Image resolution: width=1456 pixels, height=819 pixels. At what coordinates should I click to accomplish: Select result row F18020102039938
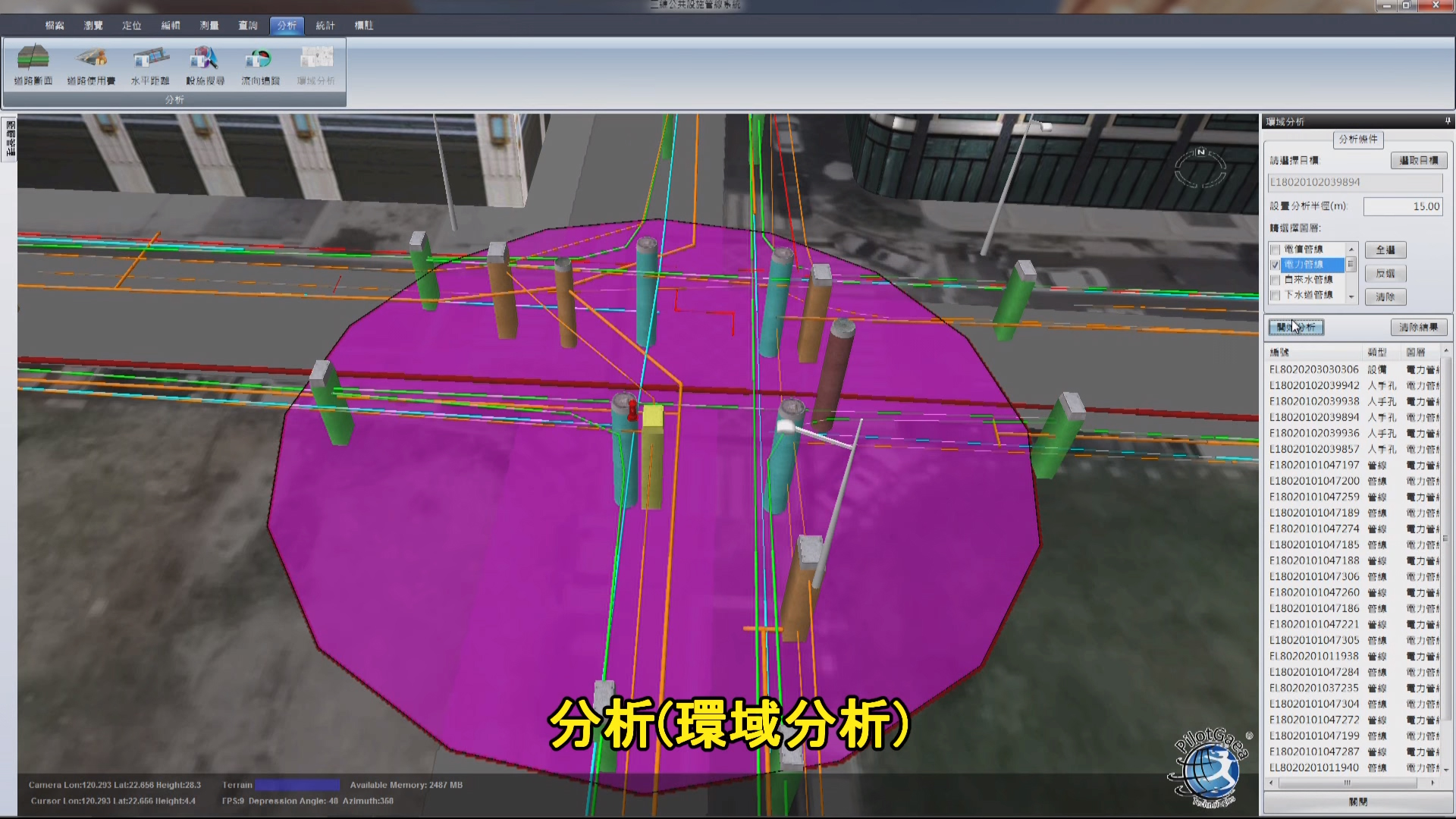click(1354, 401)
